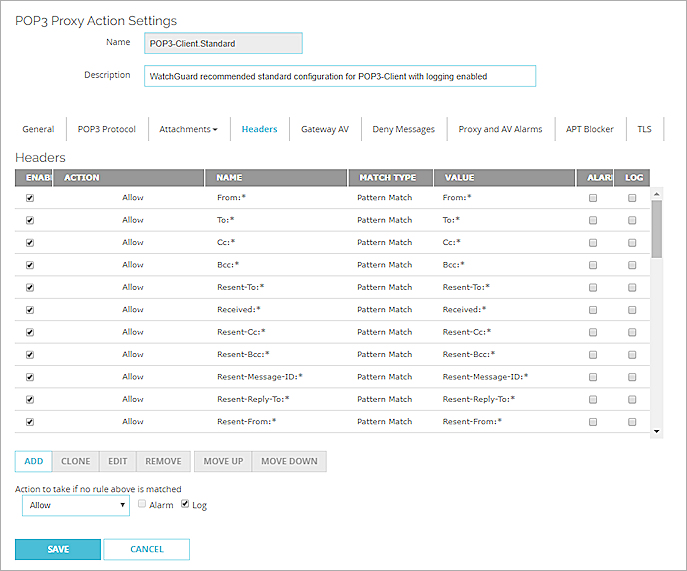Enable logging for the Received:* rule
This screenshot has width=687, height=571.
(632, 310)
